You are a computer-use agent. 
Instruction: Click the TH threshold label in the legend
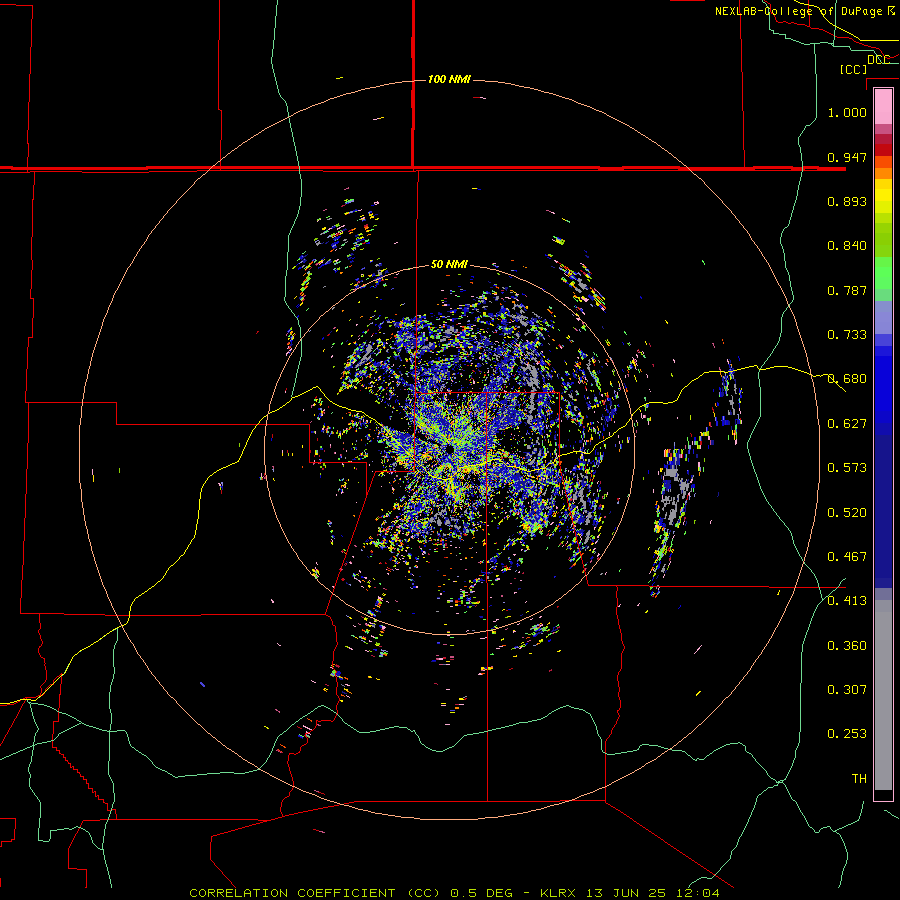pos(859,779)
